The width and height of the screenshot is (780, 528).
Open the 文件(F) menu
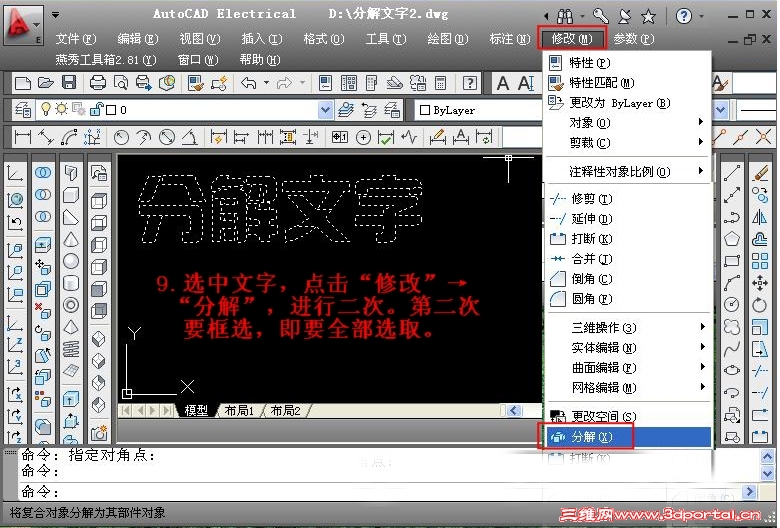click(76, 39)
